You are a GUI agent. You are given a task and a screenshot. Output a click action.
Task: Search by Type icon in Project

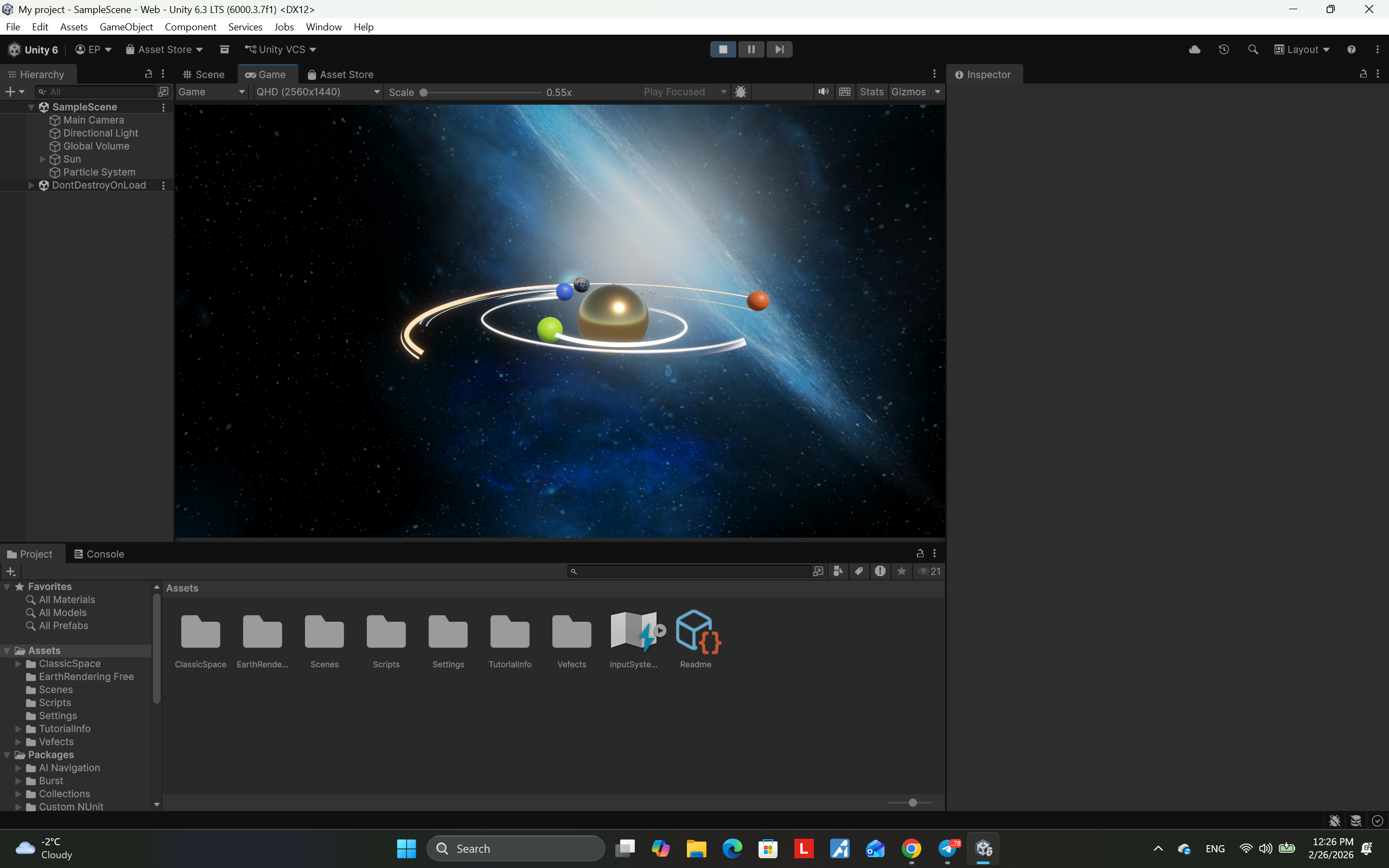pos(838,571)
